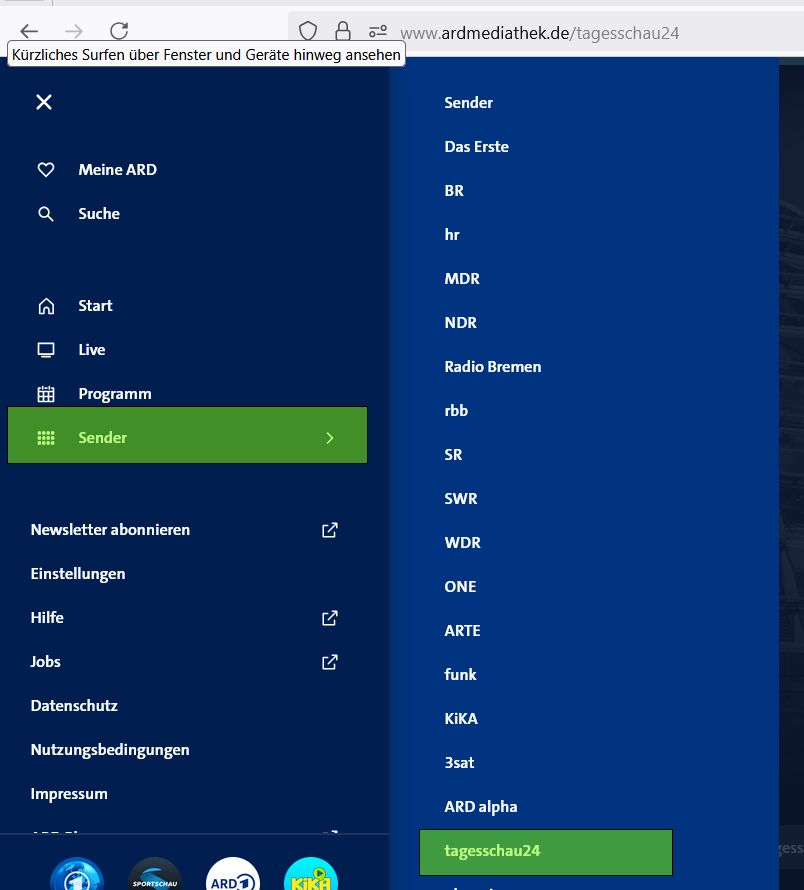
Task: Select 3sat in the Sender list
Action: pyautogui.click(x=459, y=762)
